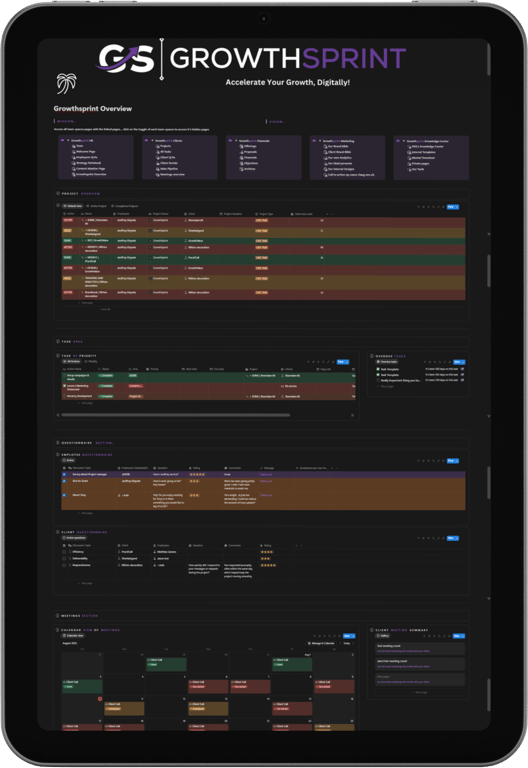This screenshot has height=768, width=528.
Task: Click the Task by Priority horizontal scrollbar
Action: point(175,415)
